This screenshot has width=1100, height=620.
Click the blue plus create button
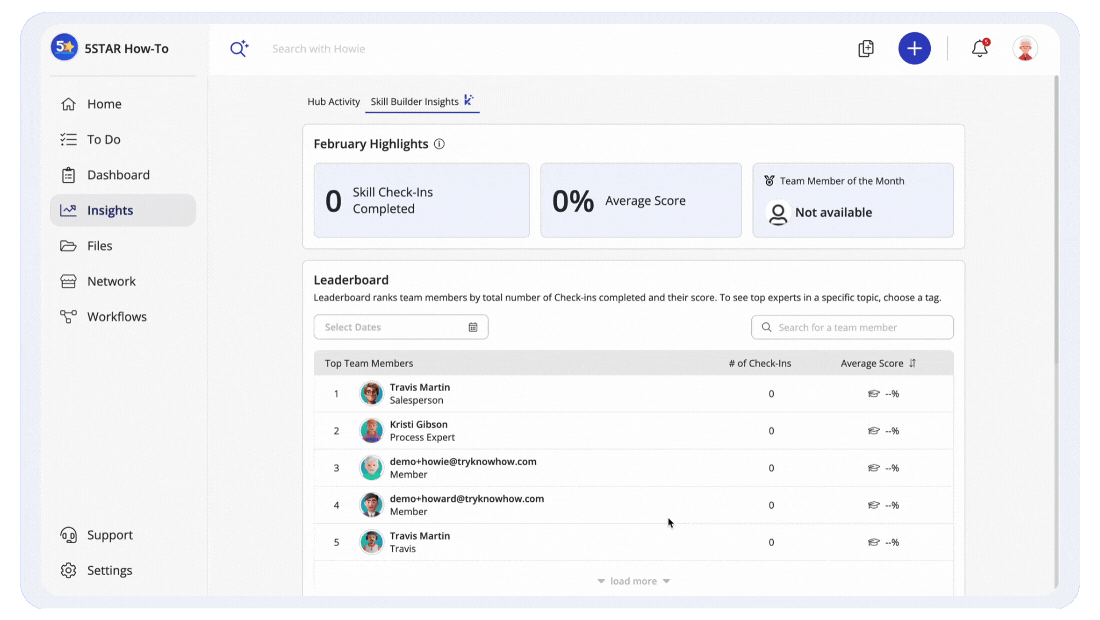[x=914, y=48]
